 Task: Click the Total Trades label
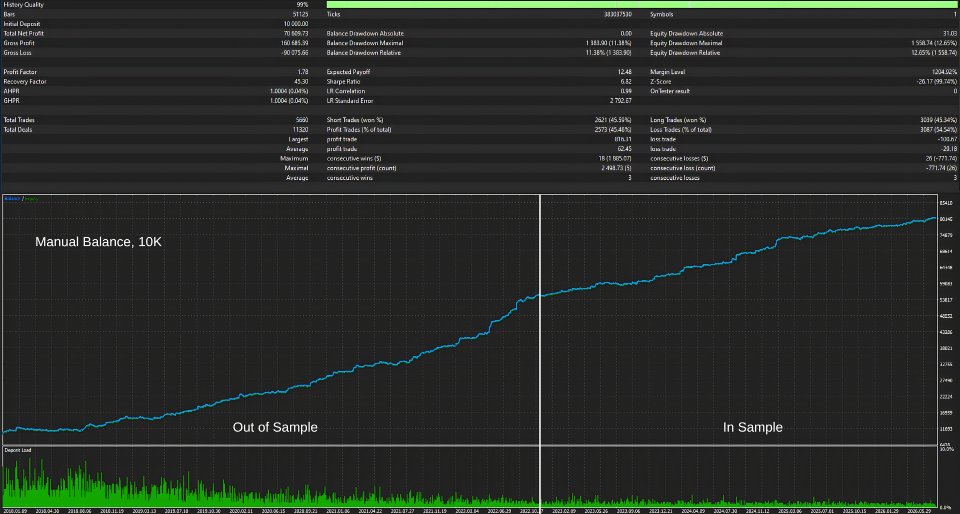coord(19,120)
